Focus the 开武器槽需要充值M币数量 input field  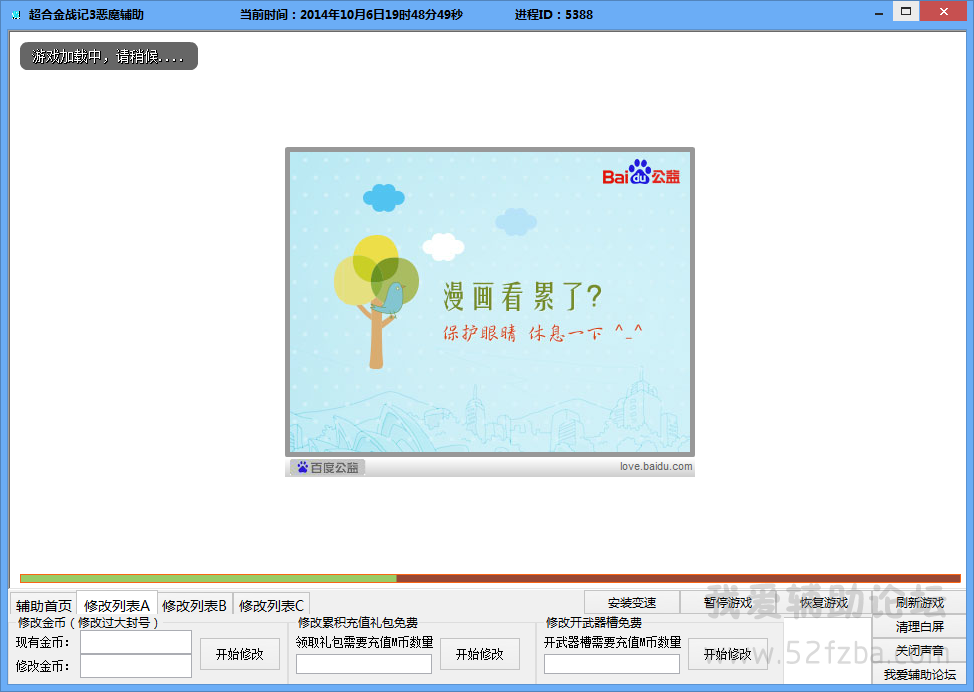coord(612,664)
